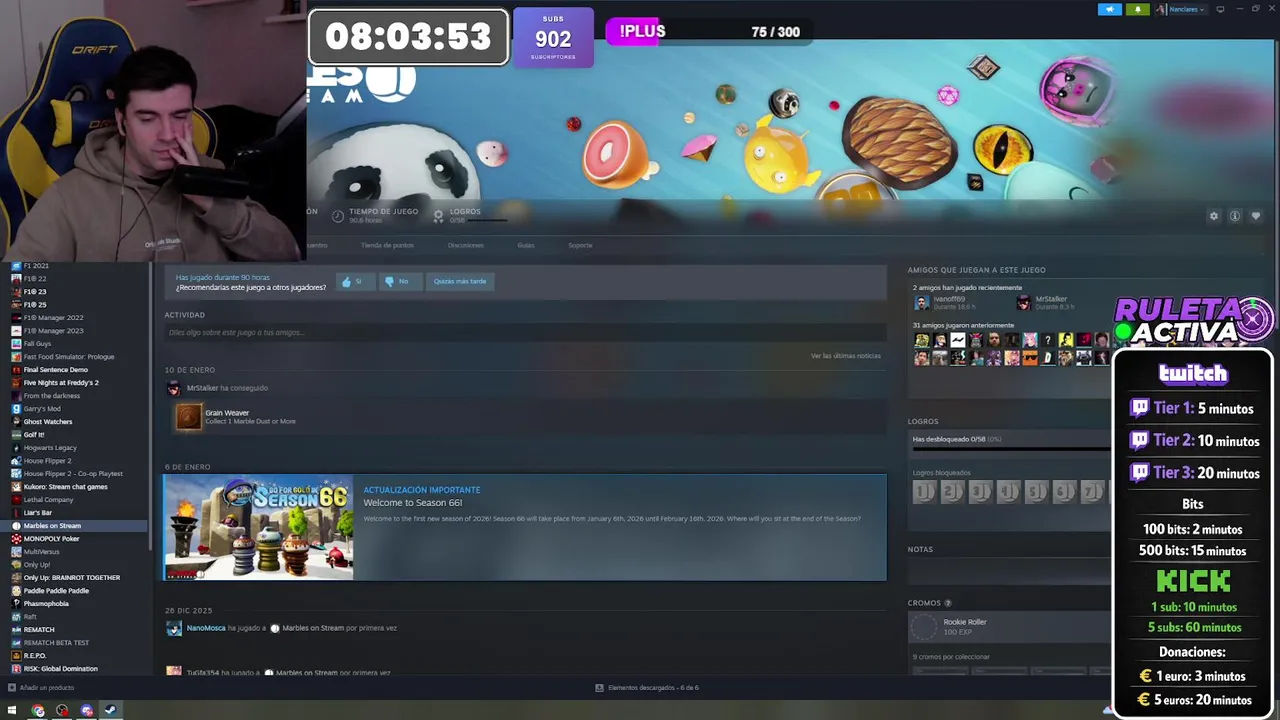Open the Season 66 news thumbnail
Viewport: 1280px width, 720px height.
[259, 527]
